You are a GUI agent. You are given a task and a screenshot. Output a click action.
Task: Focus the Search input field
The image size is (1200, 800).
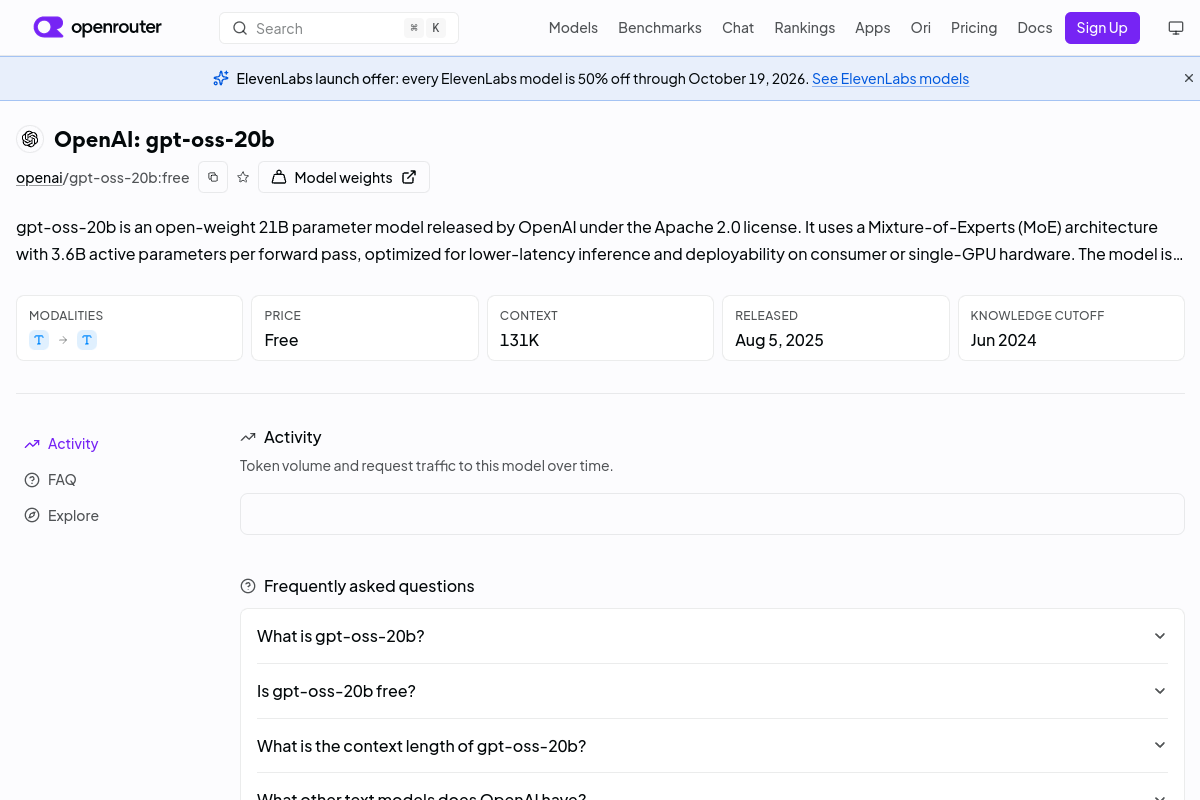point(339,28)
